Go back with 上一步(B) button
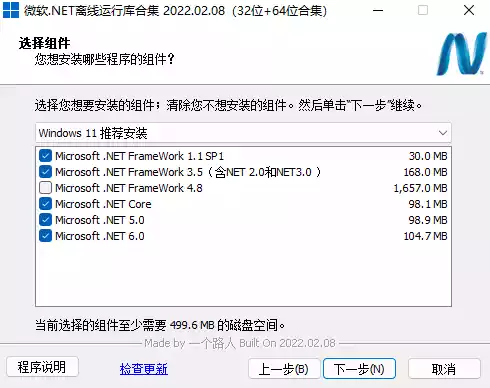The height and width of the screenshot is (388, 490). [x=284, y=369]
